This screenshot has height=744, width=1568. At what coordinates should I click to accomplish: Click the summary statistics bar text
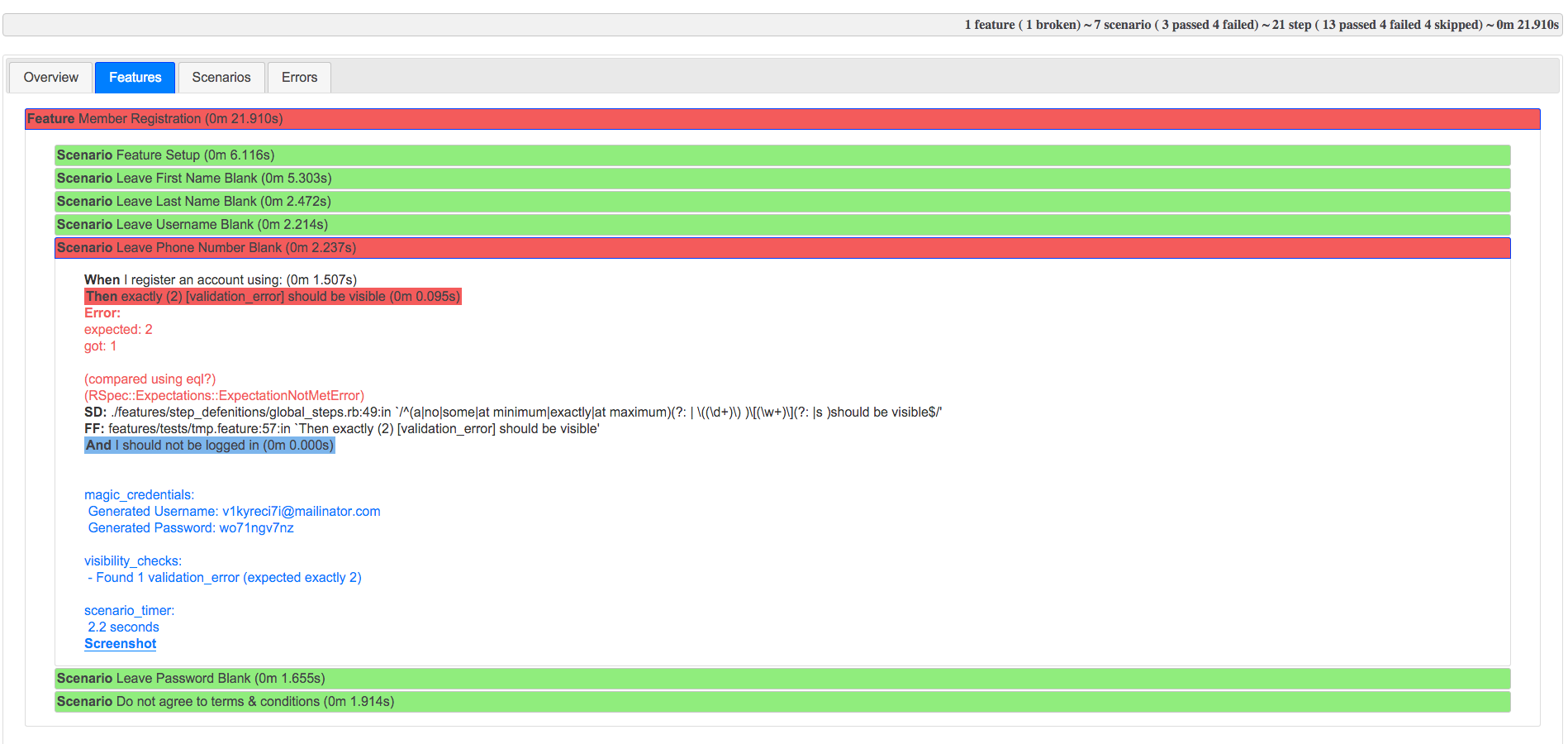(x=1262, y=25)
